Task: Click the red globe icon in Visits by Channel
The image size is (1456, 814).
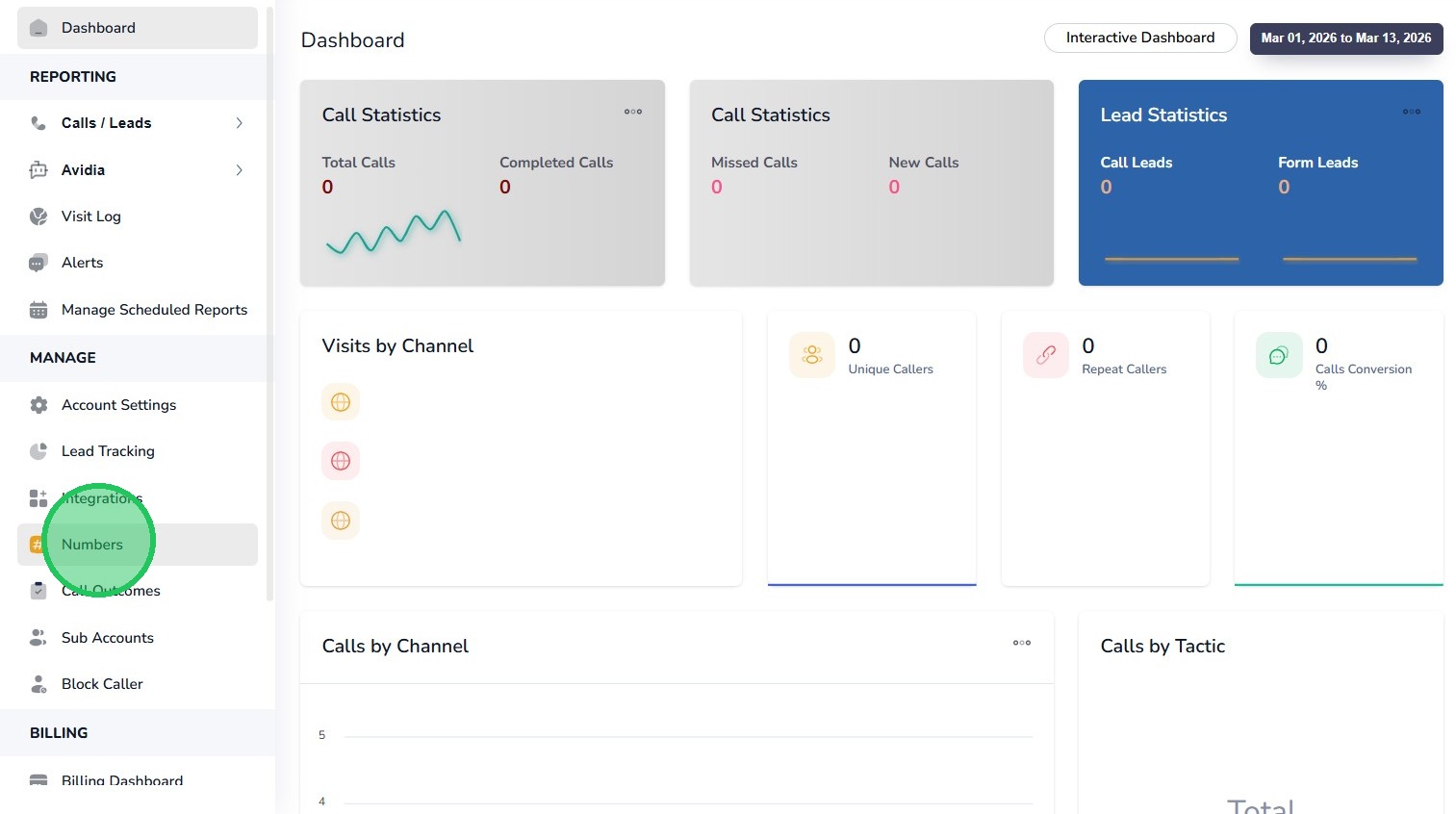Action: coord(341,461)
